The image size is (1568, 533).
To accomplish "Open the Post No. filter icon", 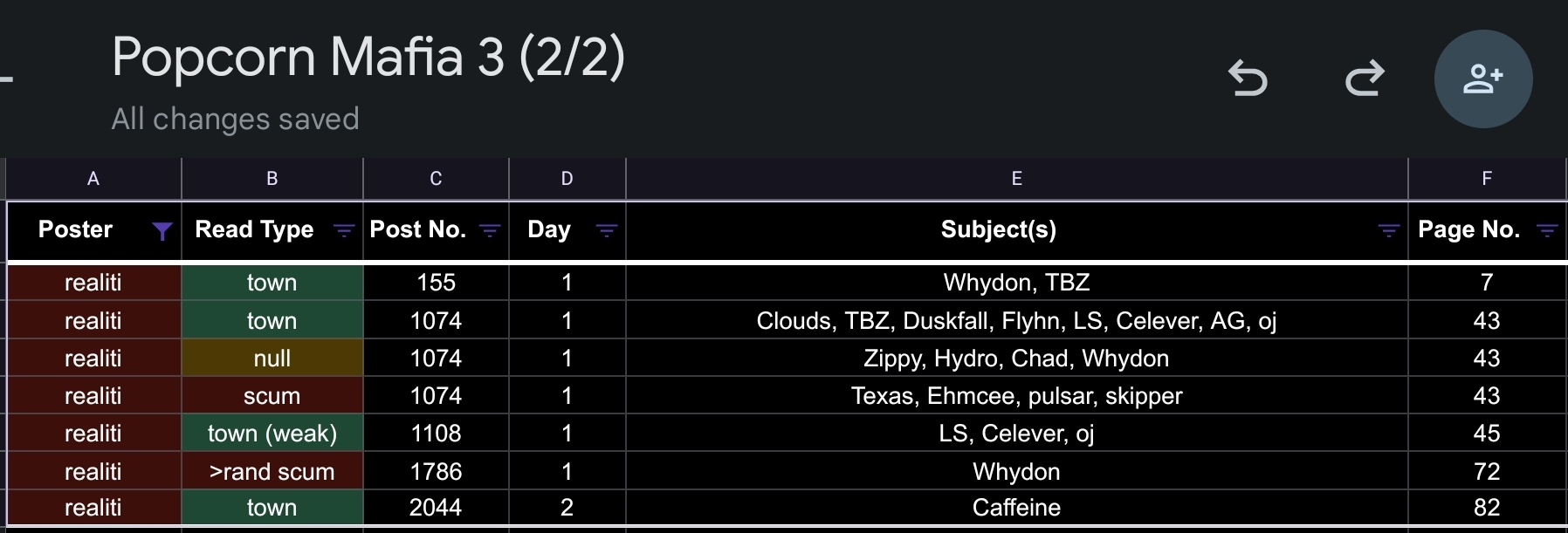I will point(490,230).
